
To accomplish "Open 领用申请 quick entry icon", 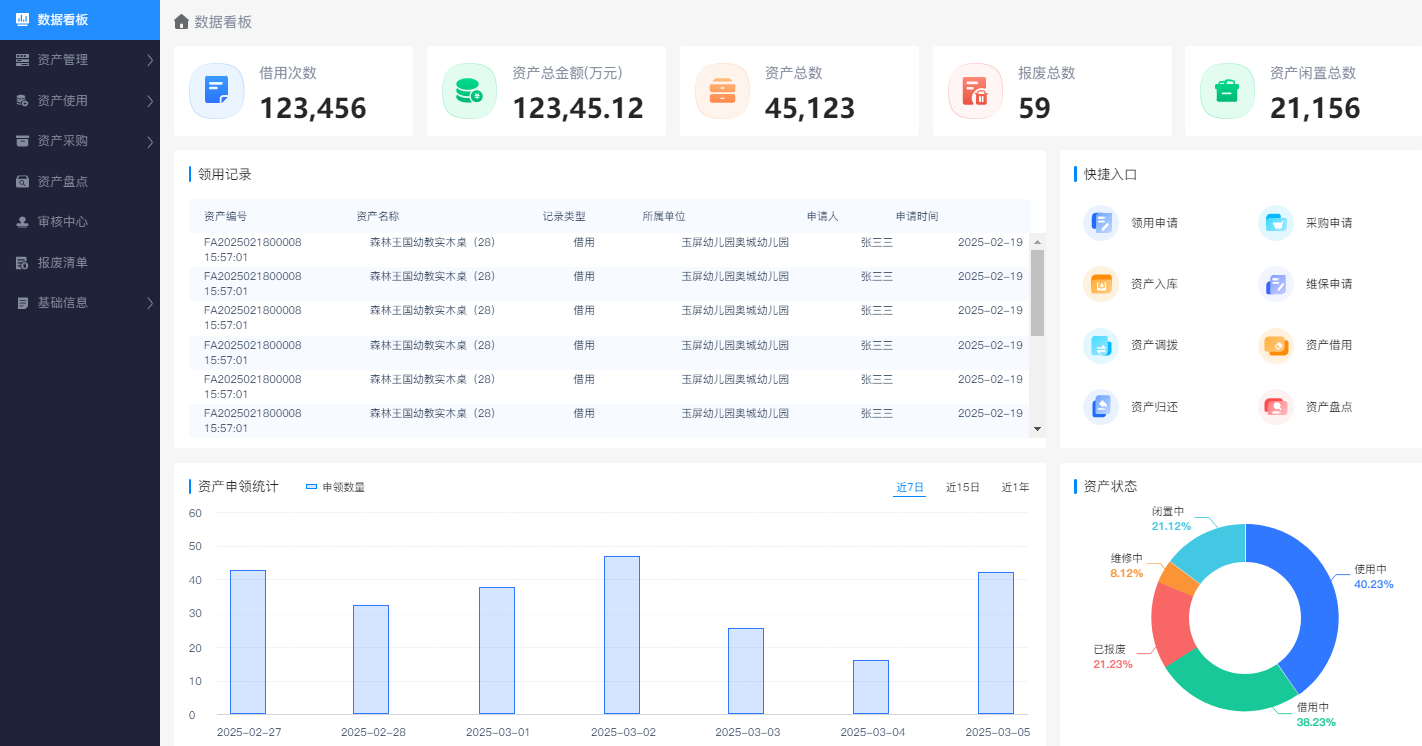I will click(x=1101, y=223).
